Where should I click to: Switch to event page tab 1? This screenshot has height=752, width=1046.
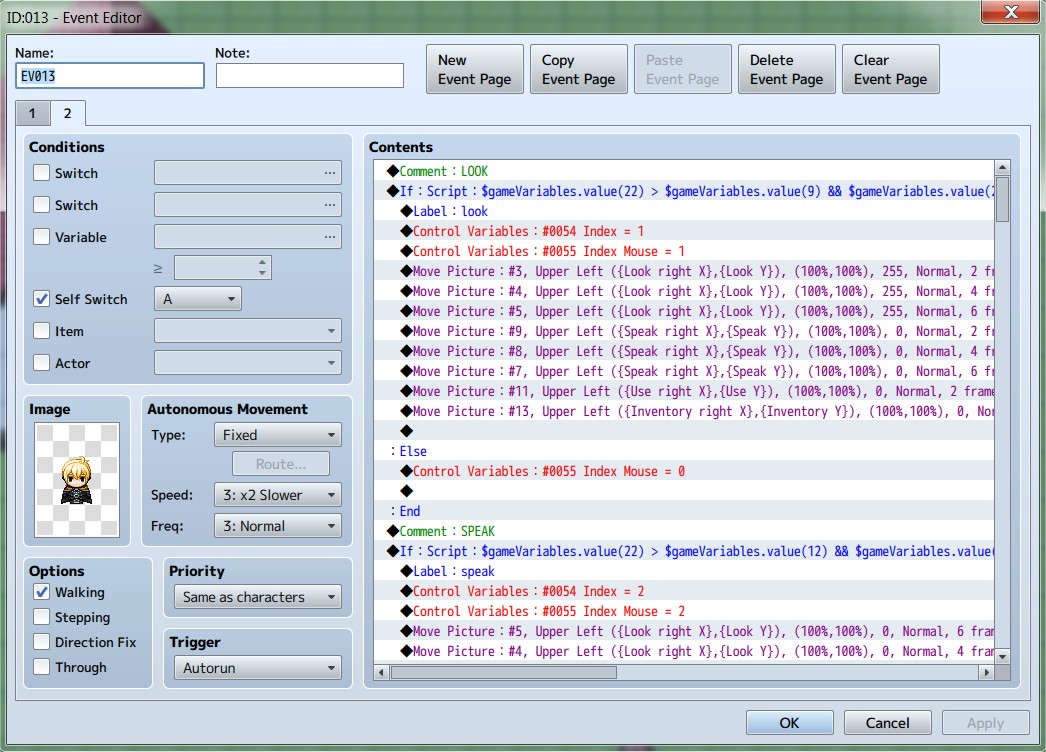[x=32, y=113]
